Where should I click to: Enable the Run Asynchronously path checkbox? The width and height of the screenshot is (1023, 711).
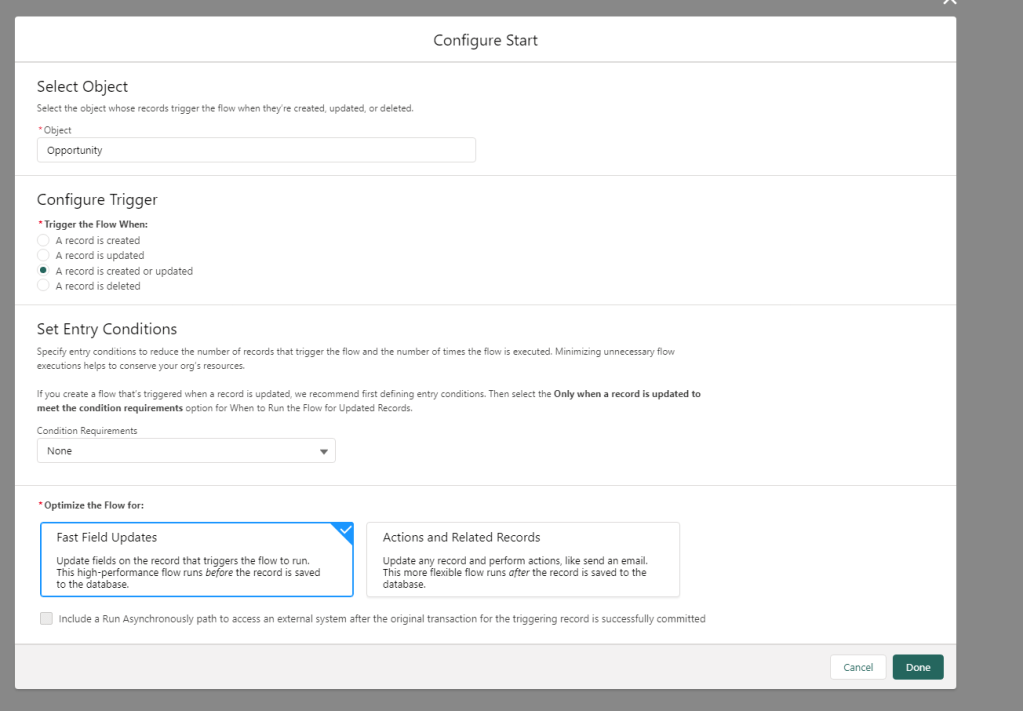pyautogui.click(x=46, y=619)
